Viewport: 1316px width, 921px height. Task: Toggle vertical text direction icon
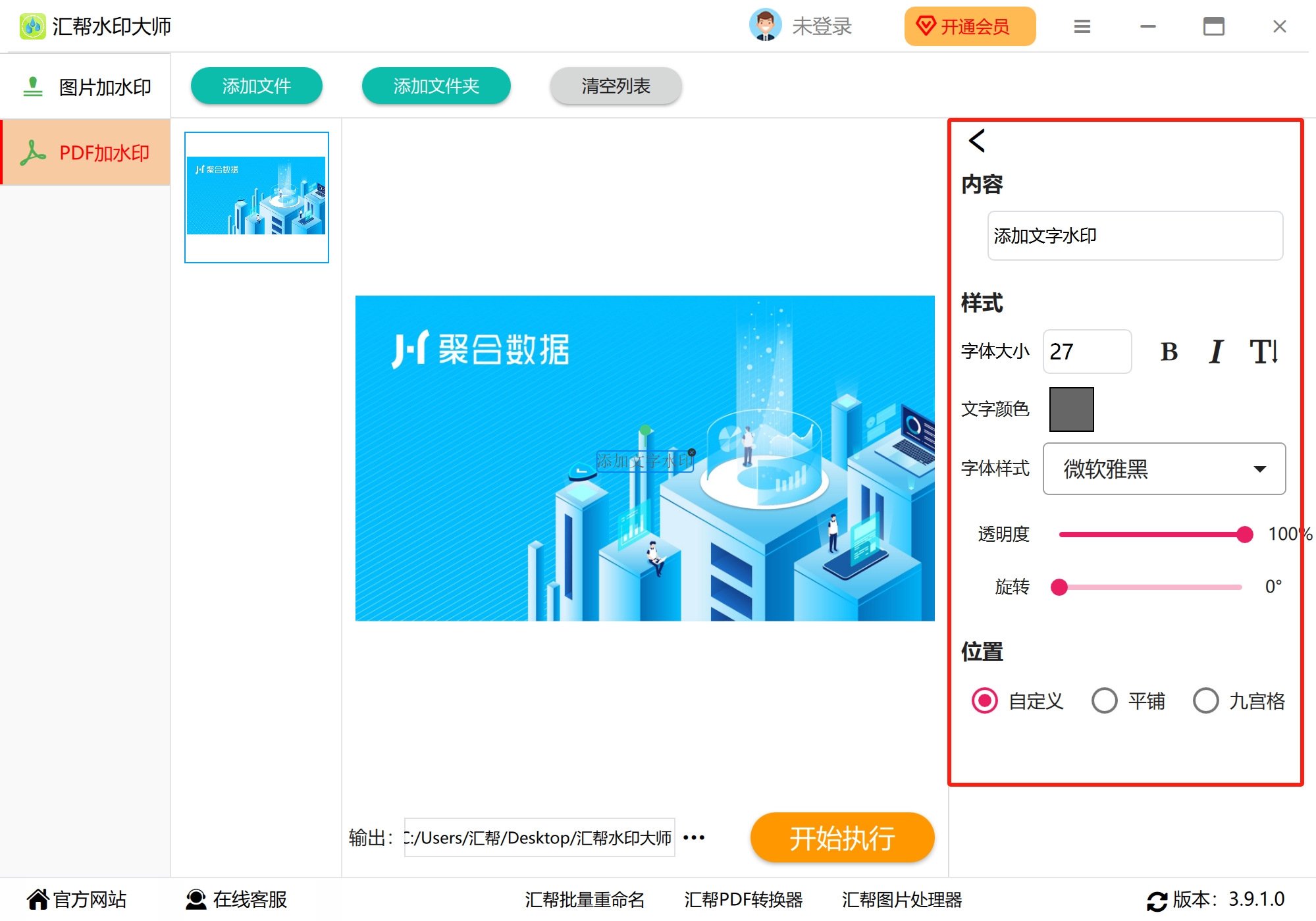1264,352
